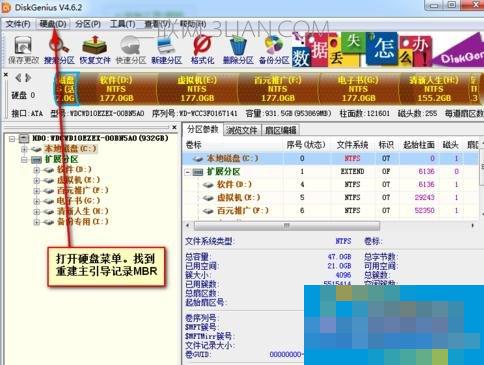Image resolution: width=484 pixels, height=365 pixels.
Task: Select 软件(D:) row in partition table
Action: 330,184
